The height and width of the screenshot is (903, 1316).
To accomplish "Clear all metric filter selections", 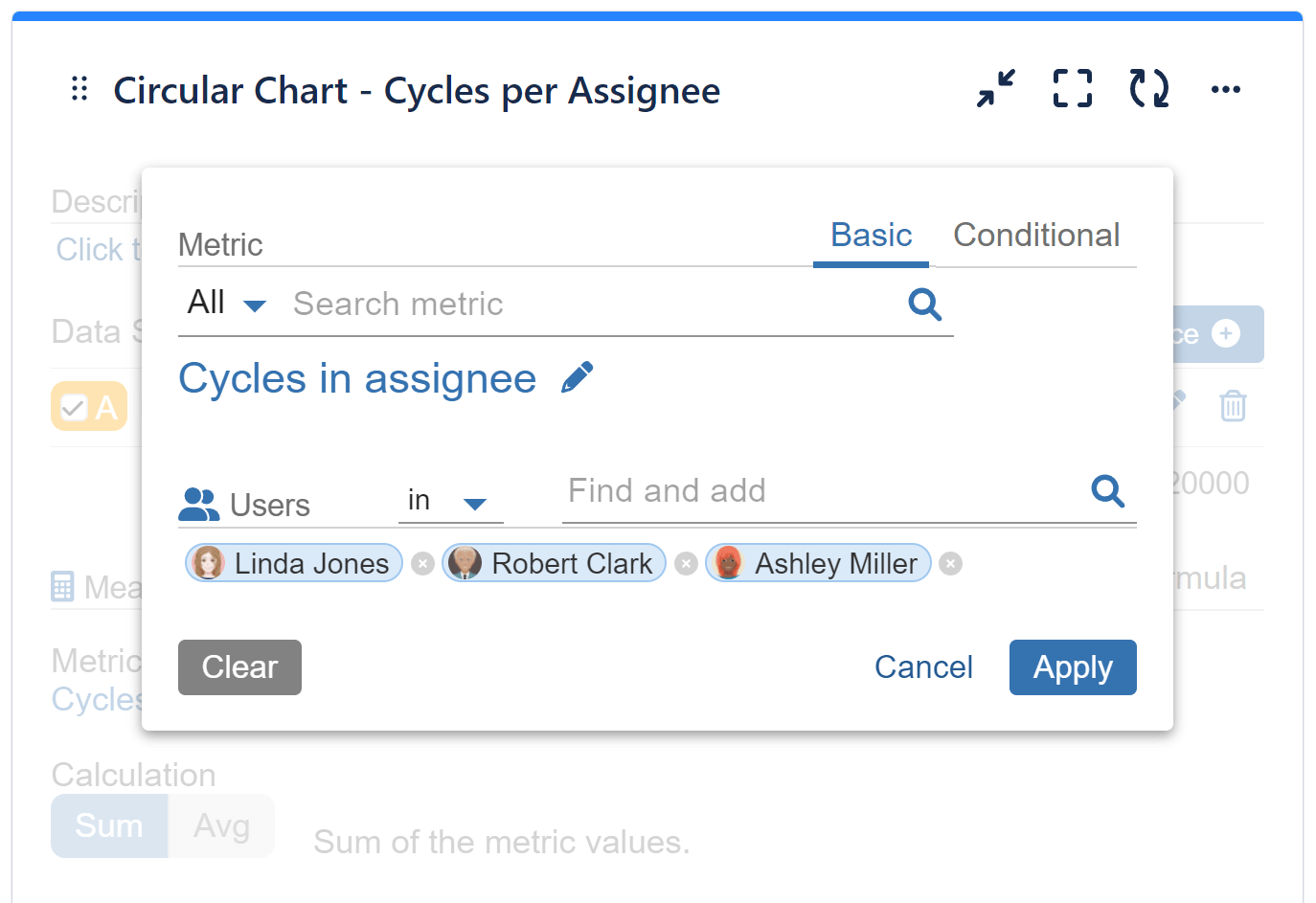I will click(239, 667).
